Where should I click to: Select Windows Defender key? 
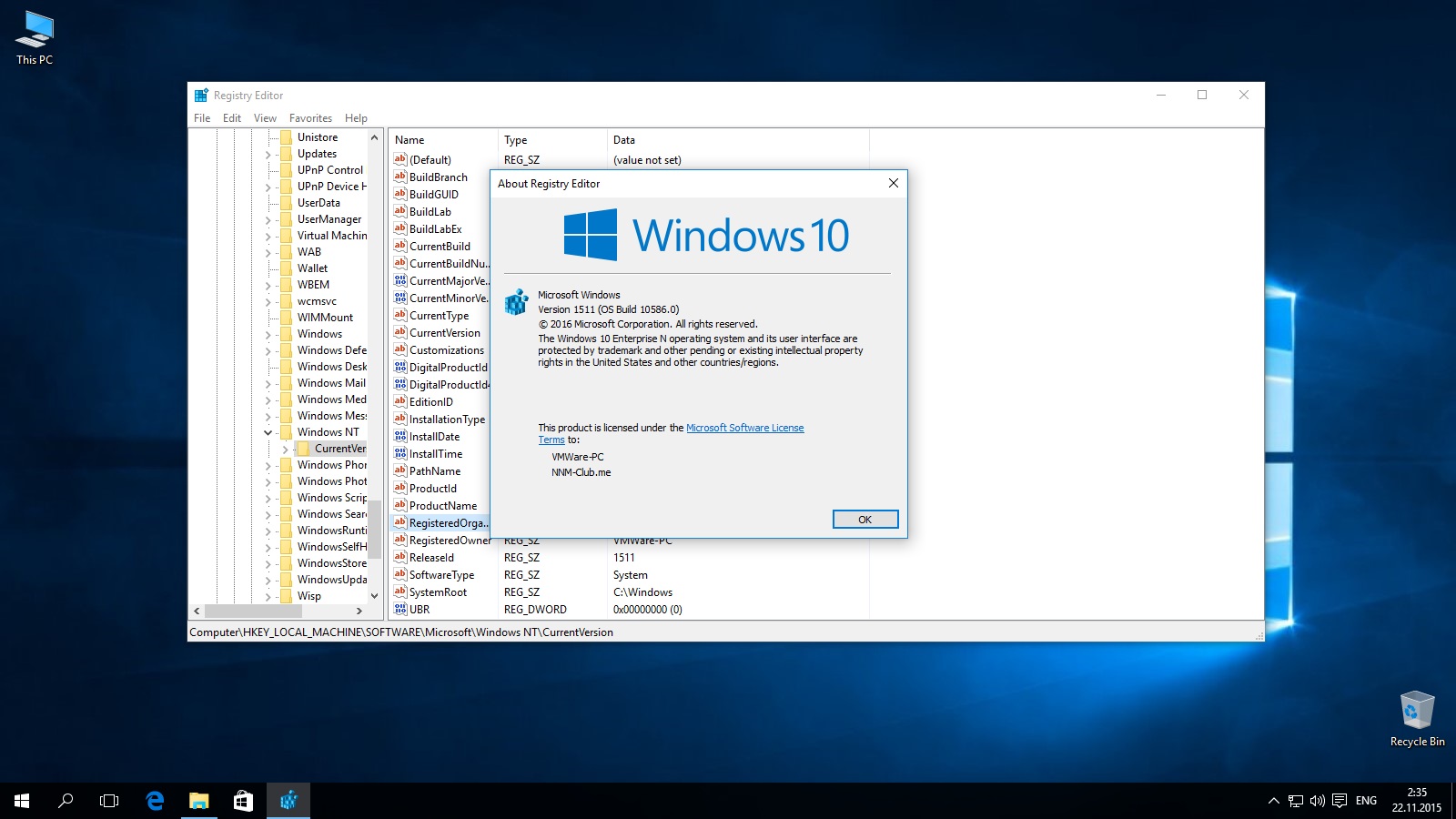coord(332,350)
